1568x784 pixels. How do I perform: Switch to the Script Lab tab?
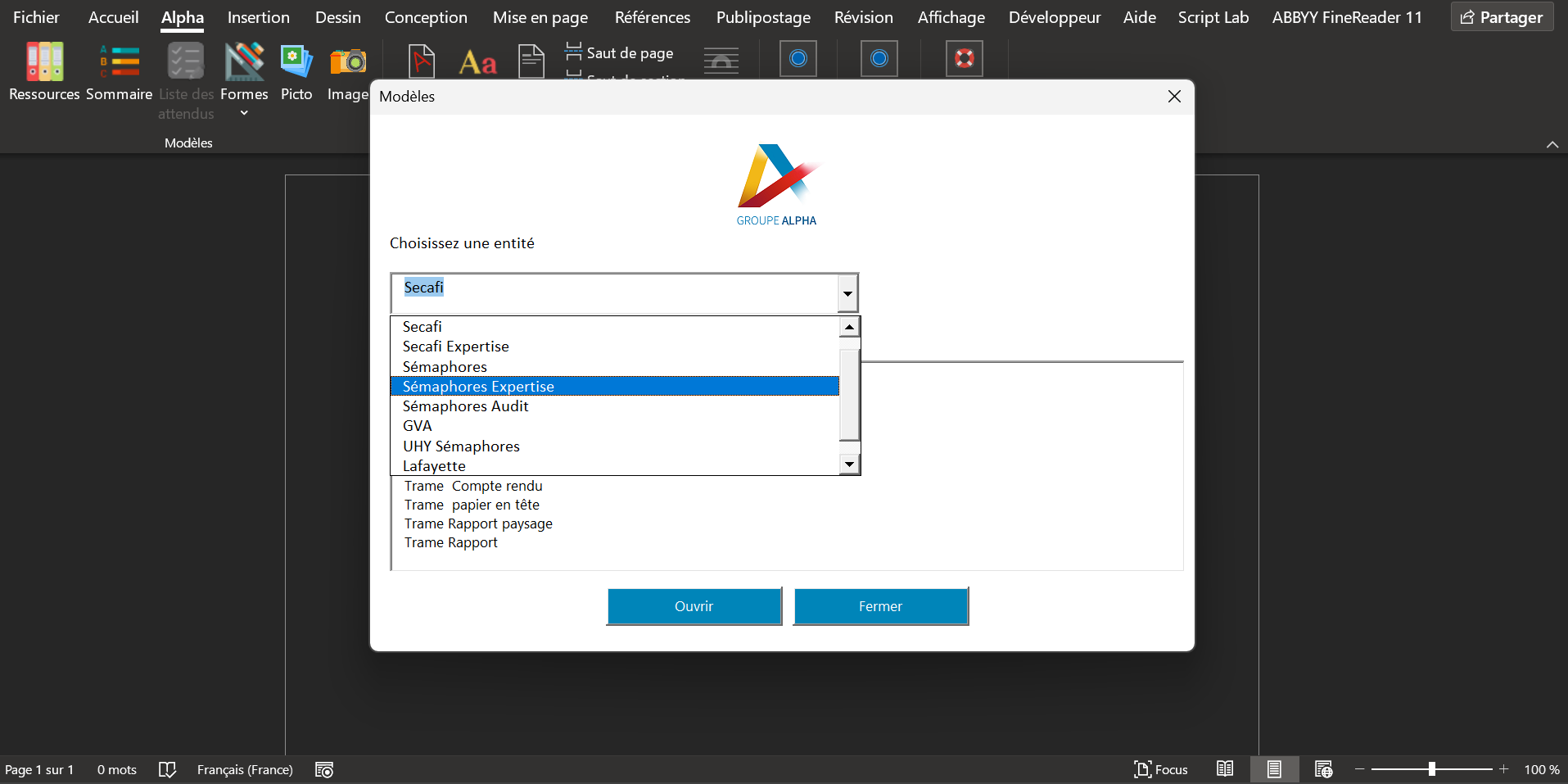tap(1213, 17)
